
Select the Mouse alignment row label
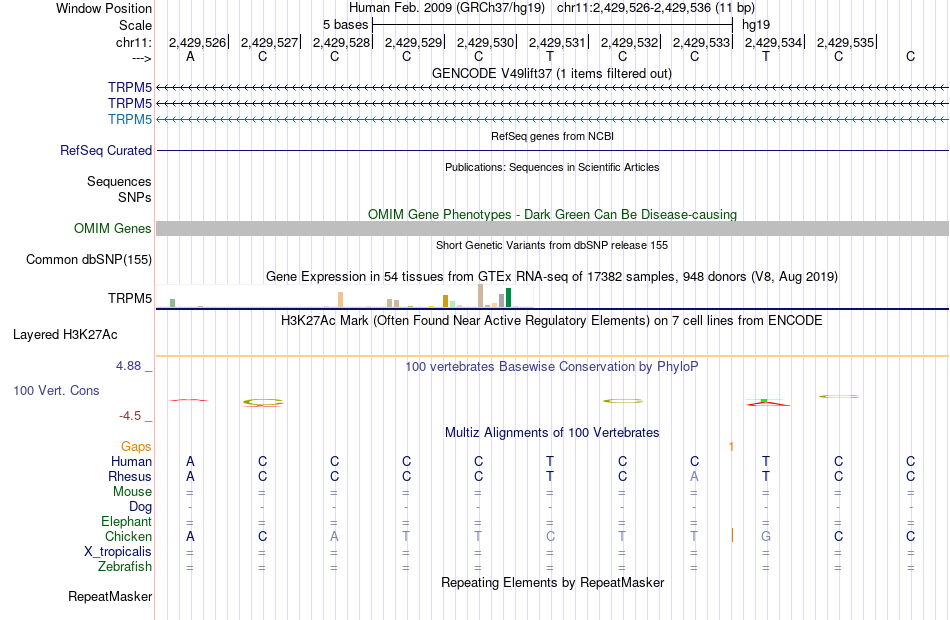(x=132, y=492)
